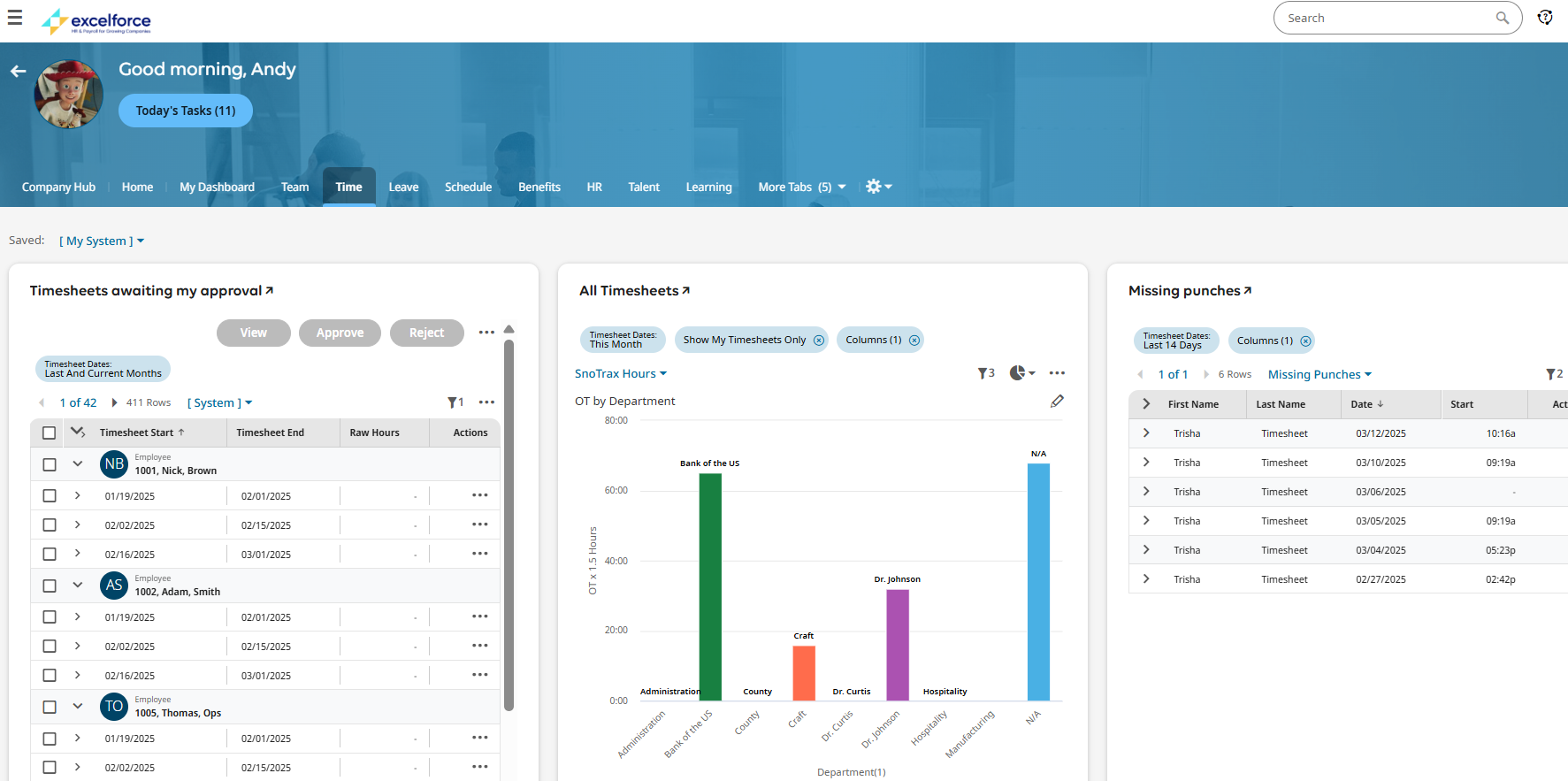The width and height of the screenshot is (1568, 781).
Task: Open the SnoTrax Hours dropdown
Action: (621, 373)
